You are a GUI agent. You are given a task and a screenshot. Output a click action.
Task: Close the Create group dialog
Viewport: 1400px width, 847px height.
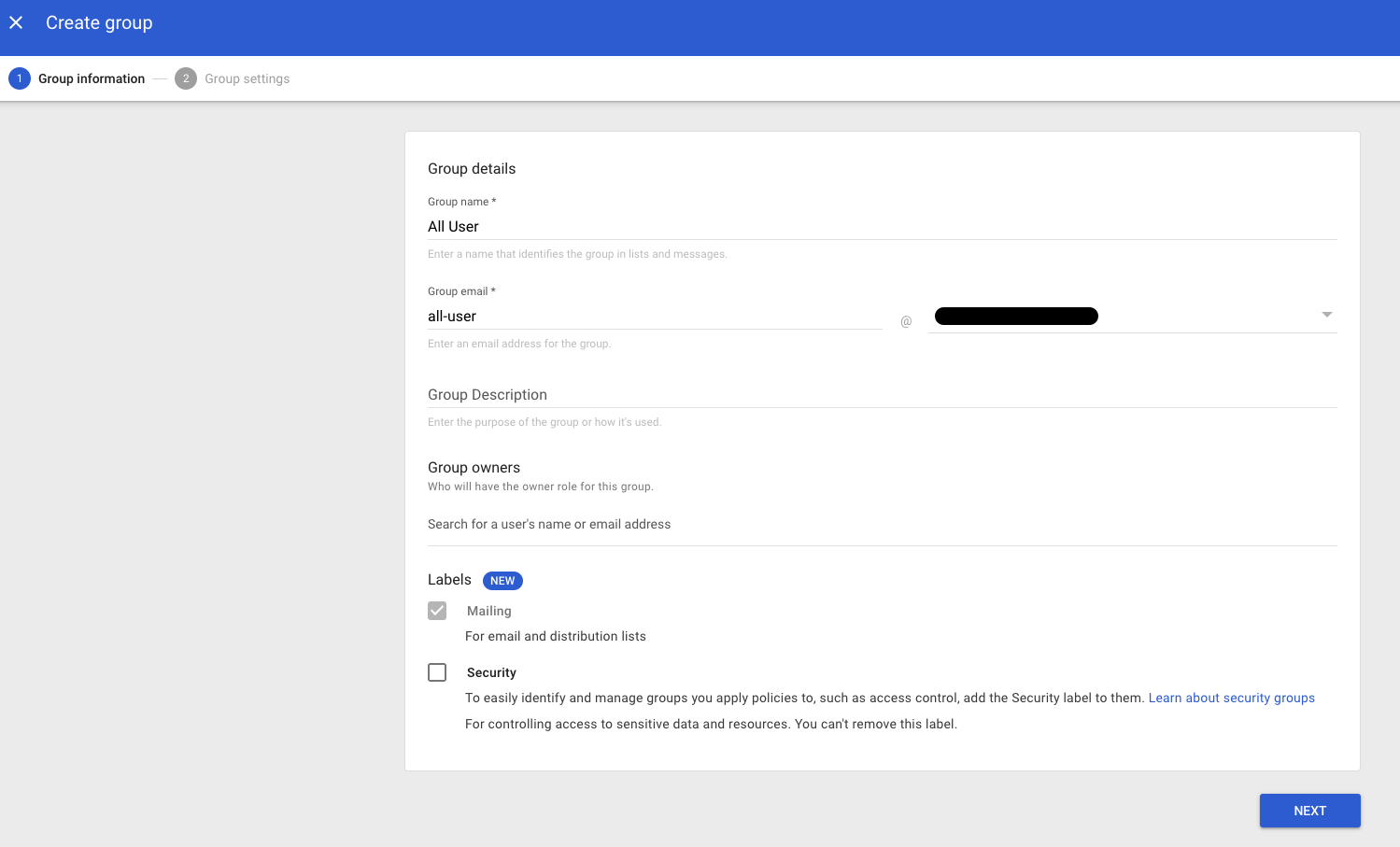[16, 22]
